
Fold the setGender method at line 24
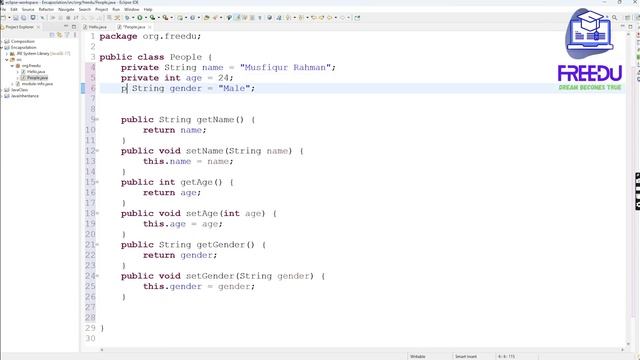point(98,276)
